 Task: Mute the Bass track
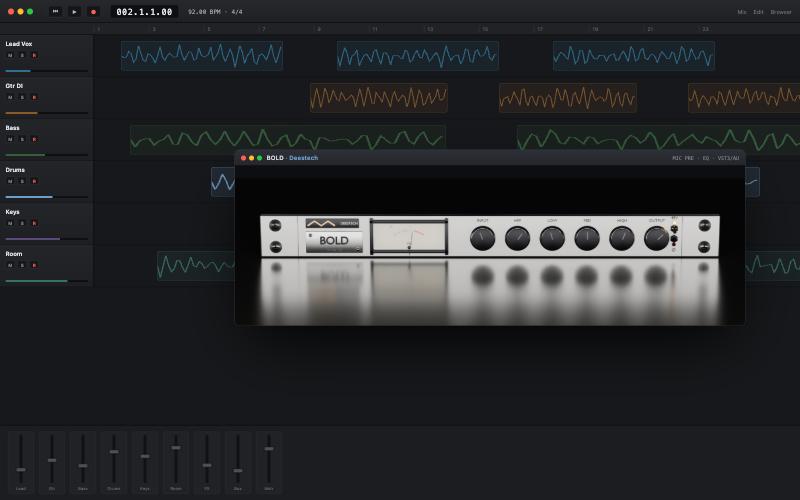coord(10,139)
